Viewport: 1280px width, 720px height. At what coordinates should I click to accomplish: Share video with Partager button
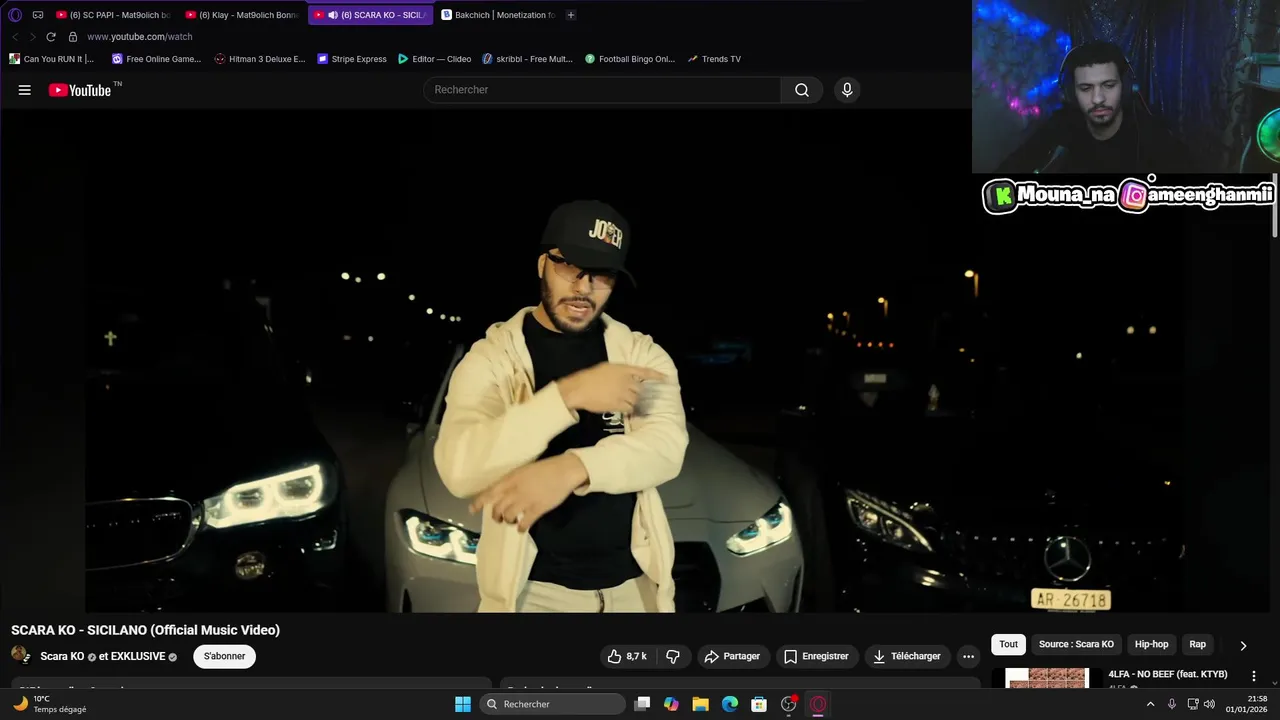(733, 657)
